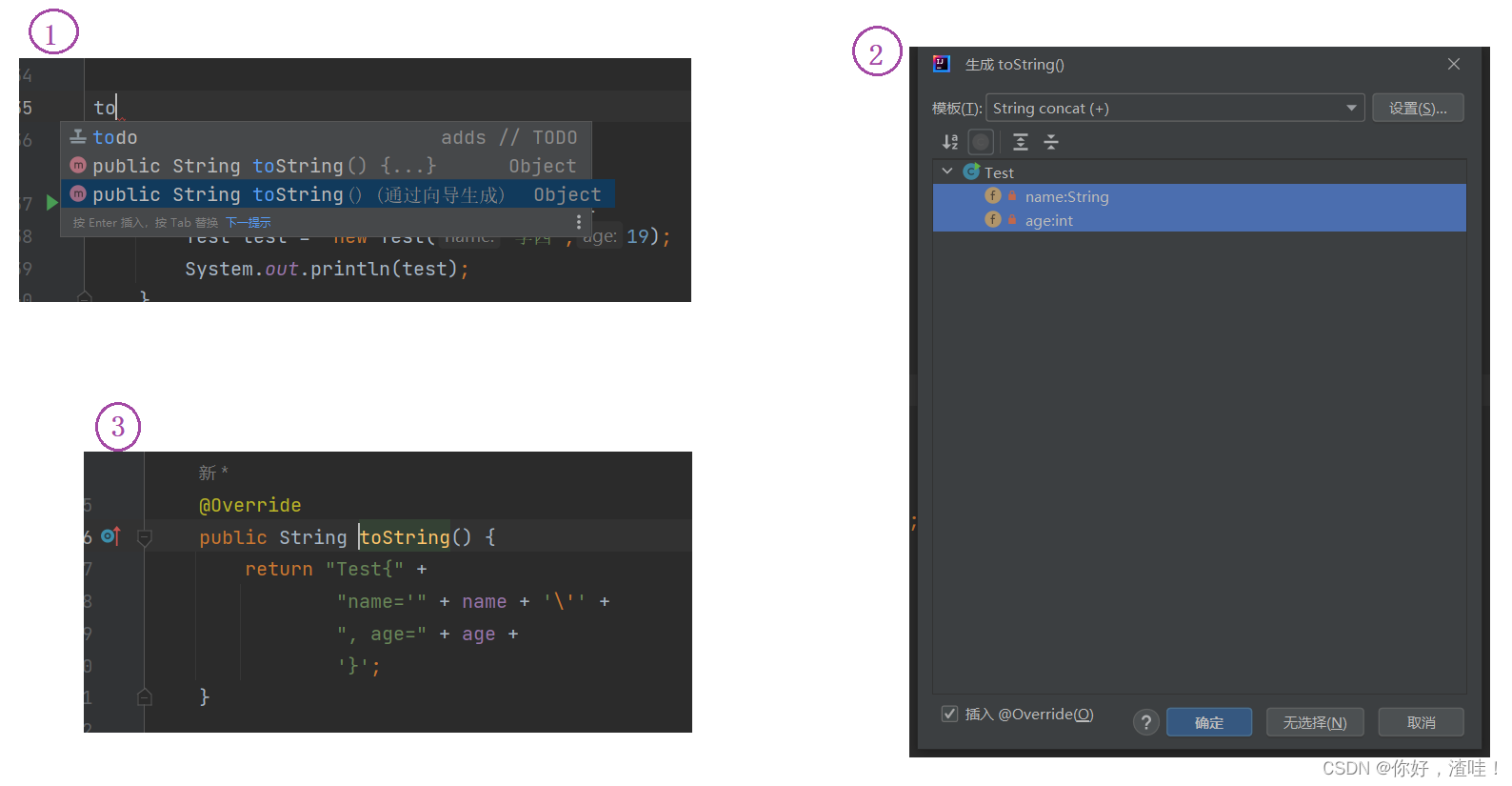The width and height of the screenshot is (1512, 786).
Task: Click the '}'; code line in toString
Action: tap(358, 666)
